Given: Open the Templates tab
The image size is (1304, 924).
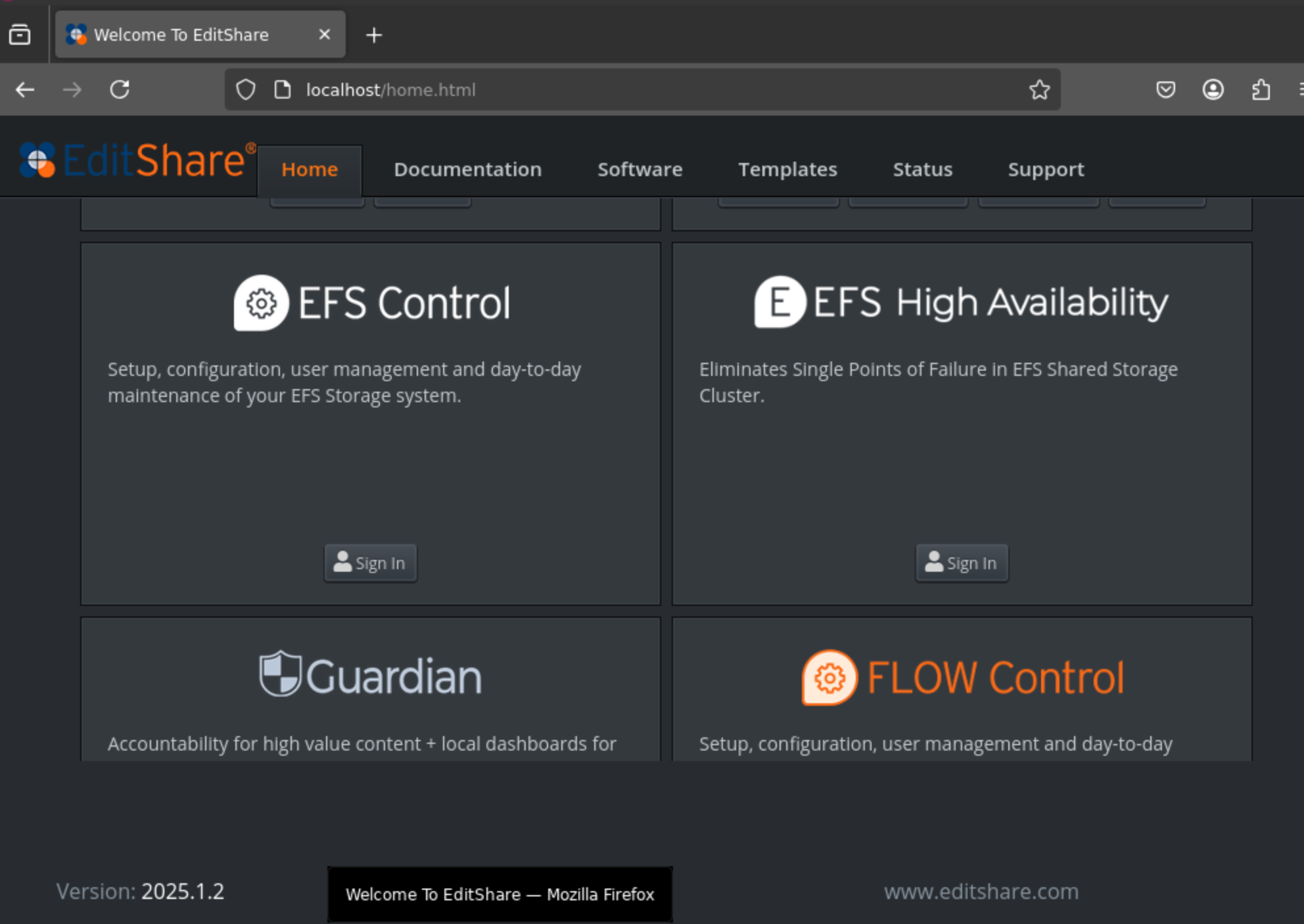Looking at the screenshot, I should tap(787, 170).
